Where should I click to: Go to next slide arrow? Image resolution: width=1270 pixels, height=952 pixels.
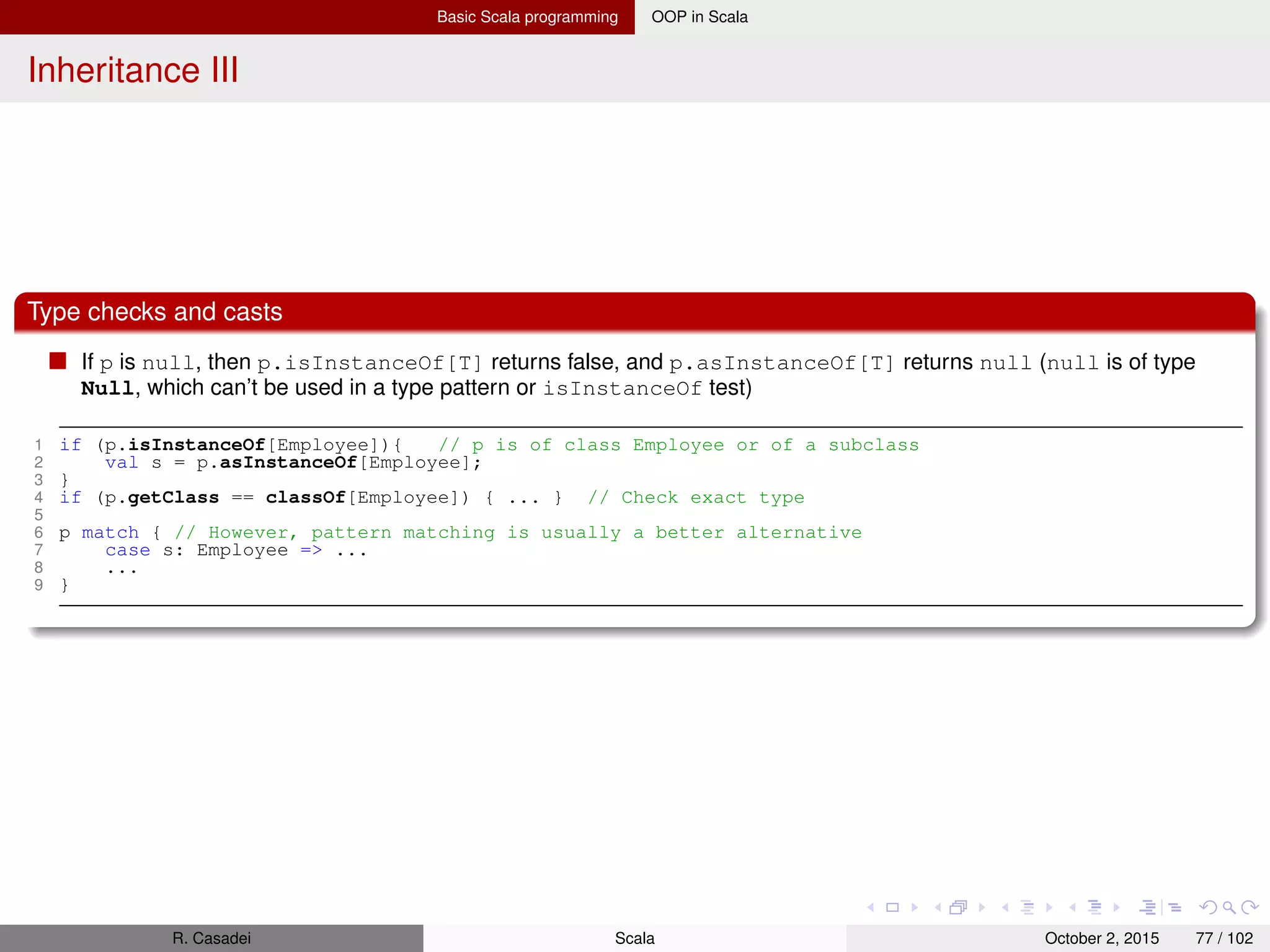(x=915, y=907)
